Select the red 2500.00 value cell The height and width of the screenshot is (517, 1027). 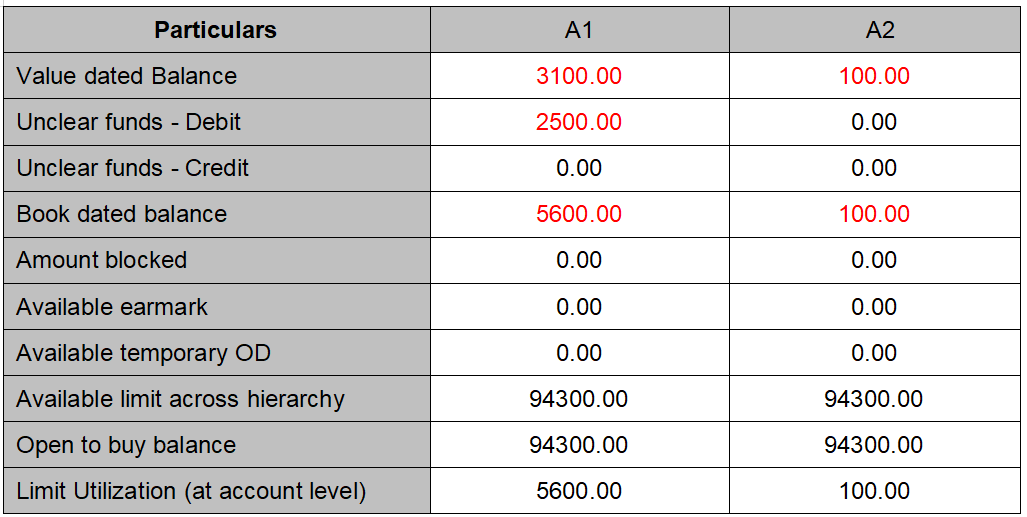click(x=579, y=122)
